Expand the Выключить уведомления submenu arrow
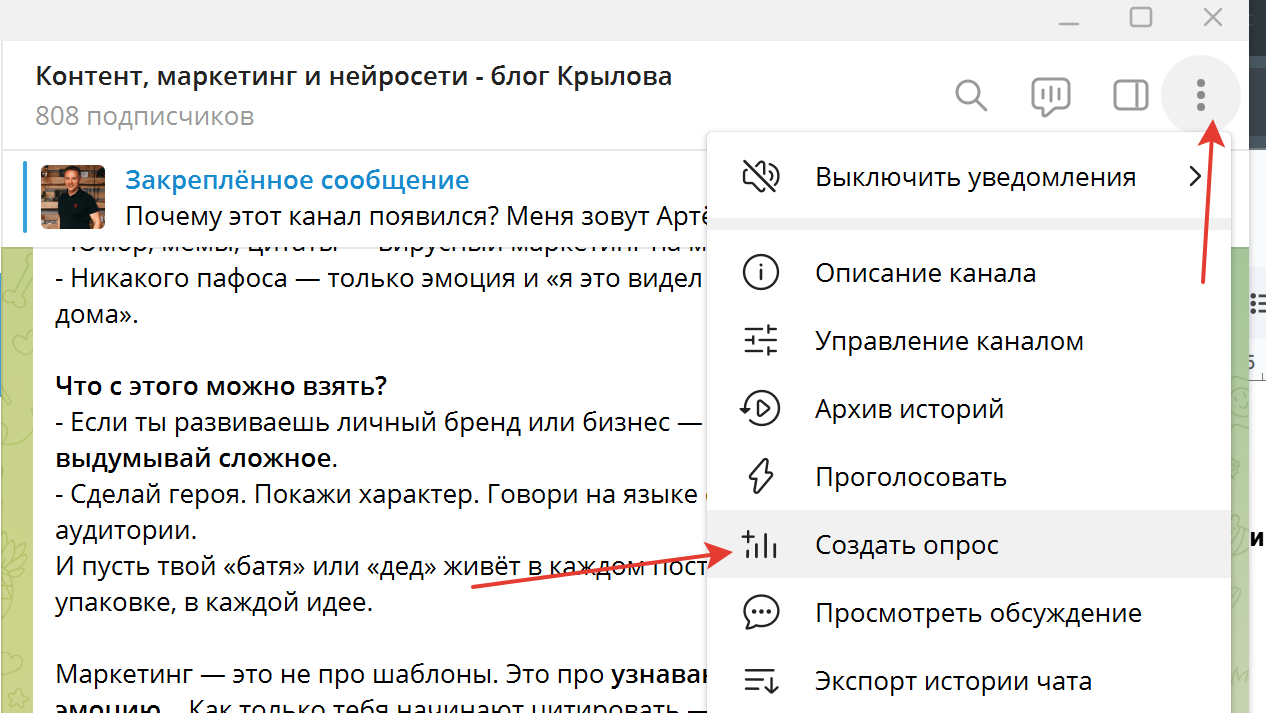1266x713 pixels. [1195, 177]
